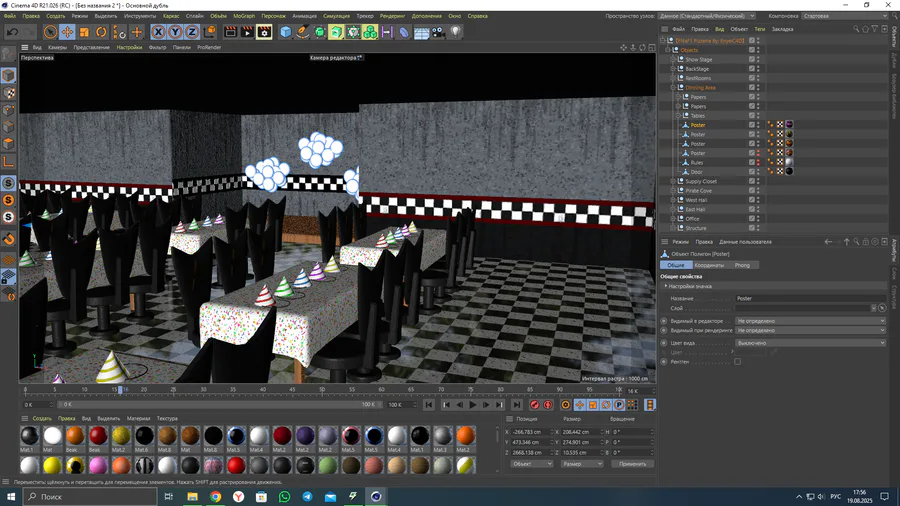Viewport: 900px width, 506px height.
Task: Toggle Structure layer checkmark
Action: click(x=751, y=228)
